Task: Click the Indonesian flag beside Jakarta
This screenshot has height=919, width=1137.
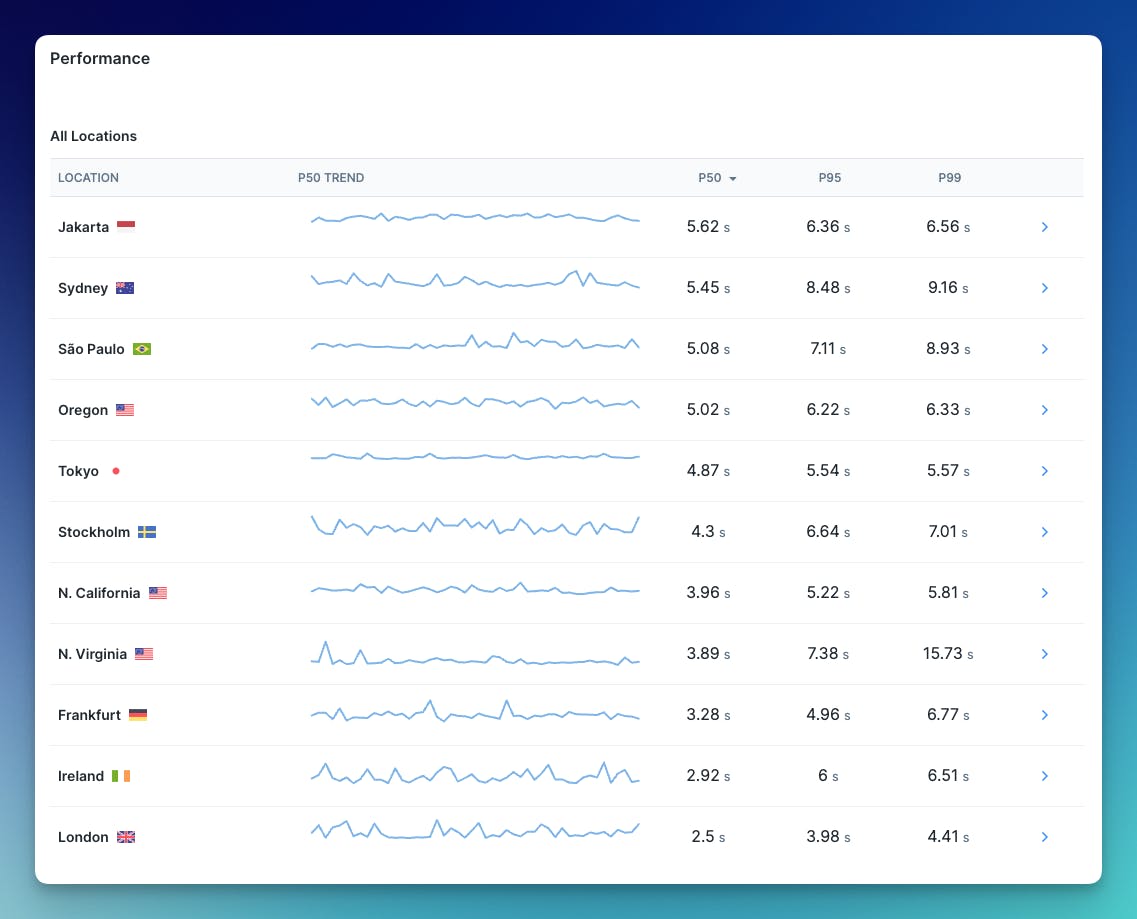Action: (126, 225)
